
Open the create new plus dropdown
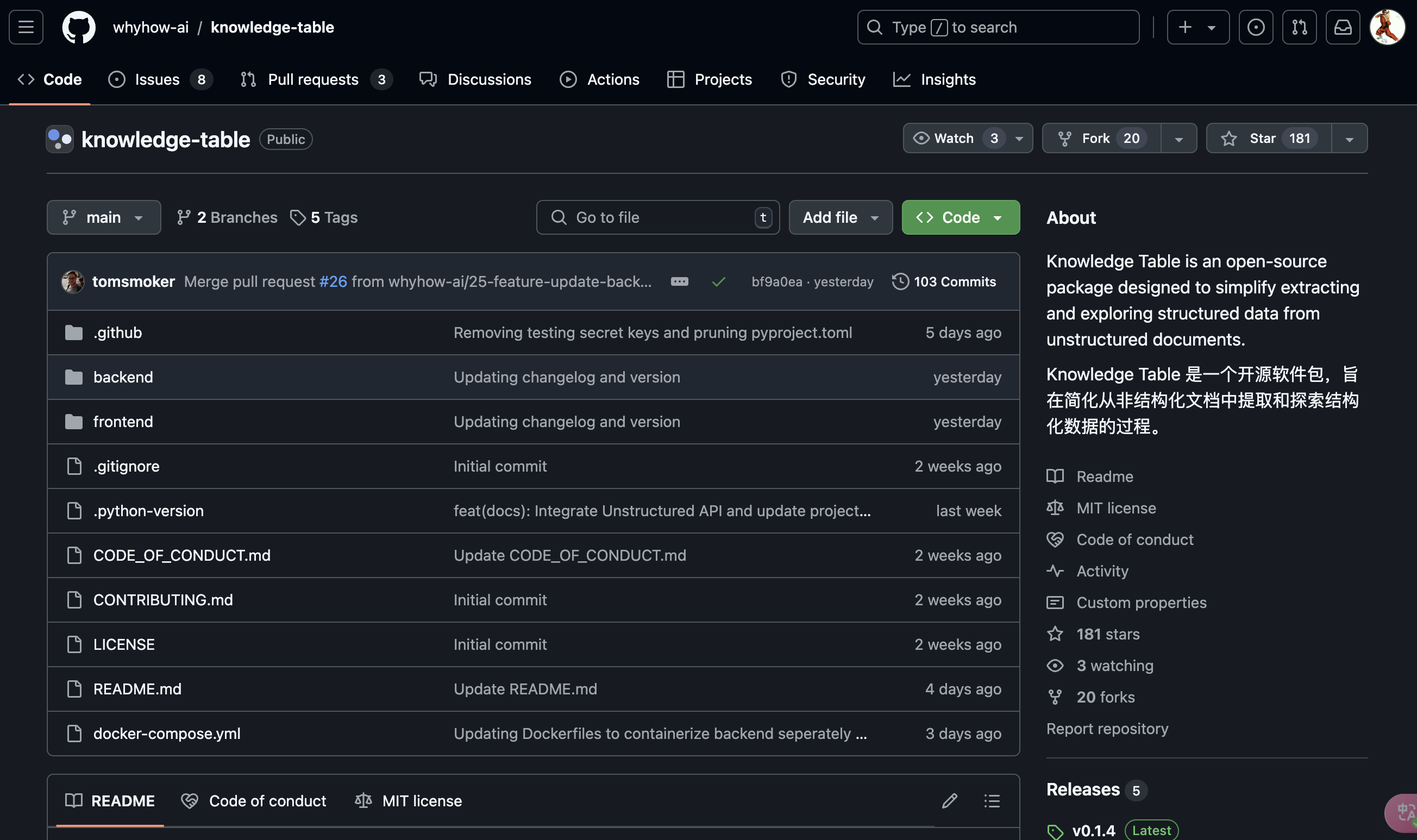pos(1198,27)
